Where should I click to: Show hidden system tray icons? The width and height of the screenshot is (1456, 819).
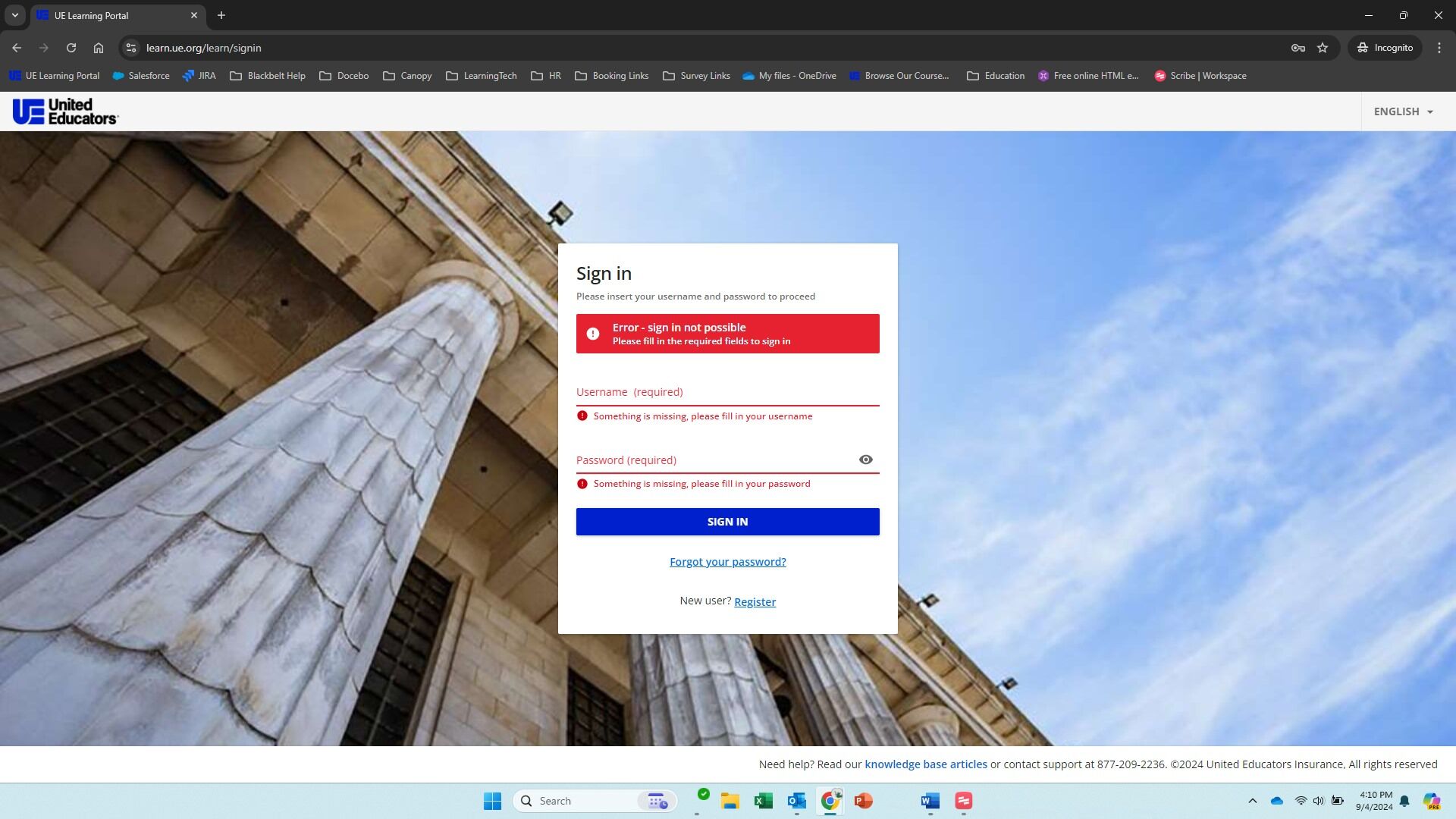(1253, 801)
